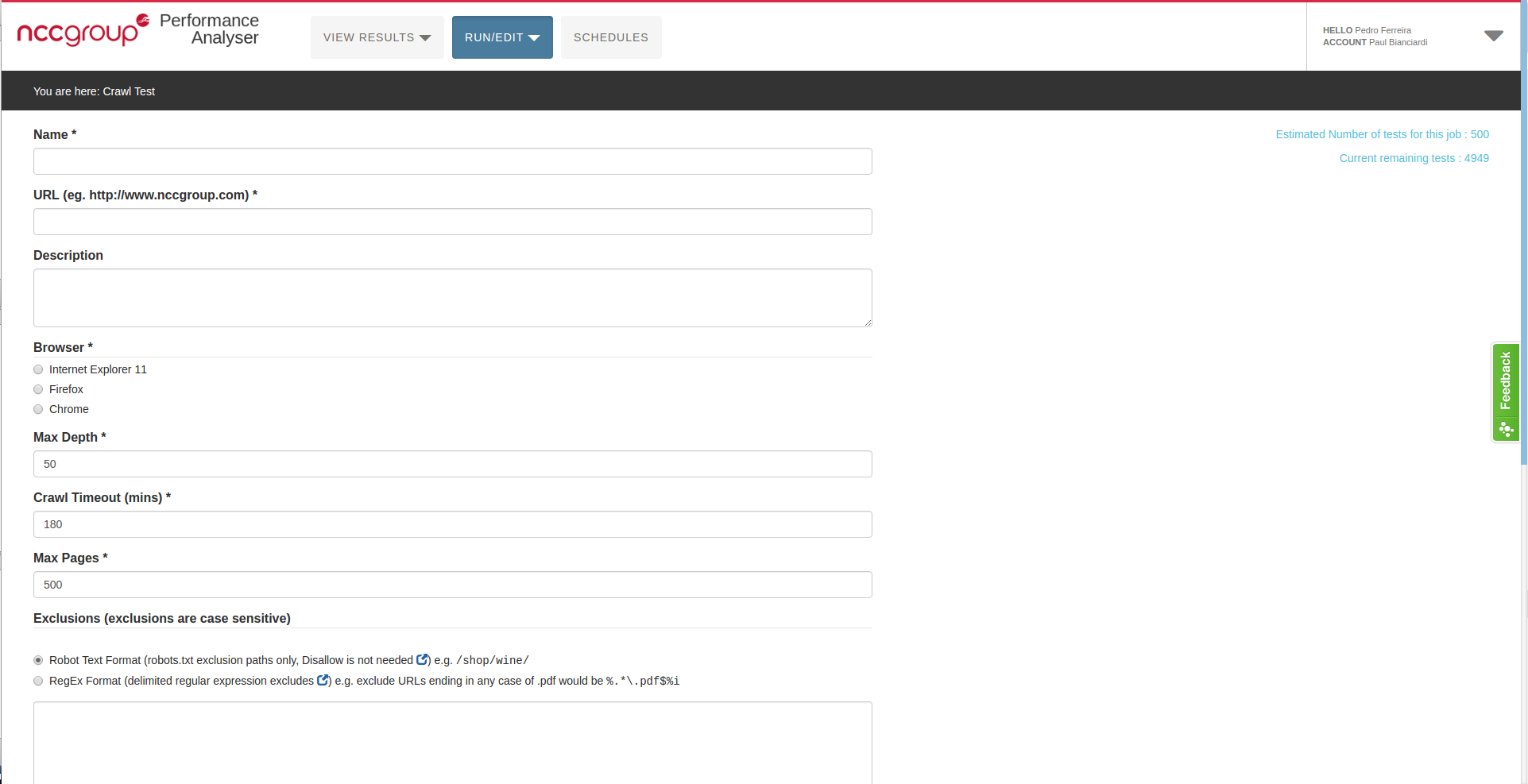The image size is (1528, 784).
Task: Click the 'You are here: Crawl Test' breadcrumb
Action: pos(94,91)
